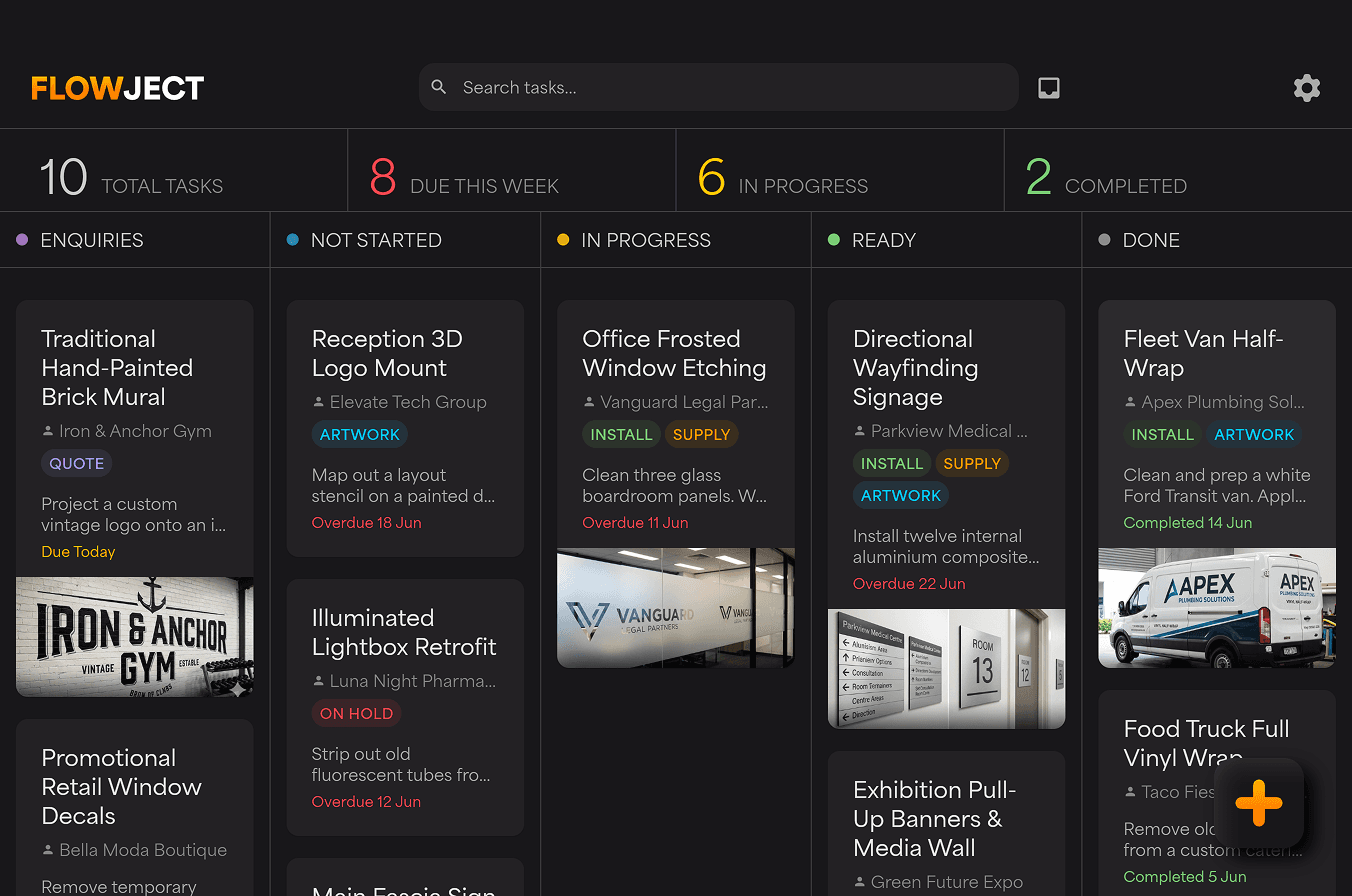Screen dimensions: 1352x896
Task: Focus the Search tasks field
Action: coord(719,87)
